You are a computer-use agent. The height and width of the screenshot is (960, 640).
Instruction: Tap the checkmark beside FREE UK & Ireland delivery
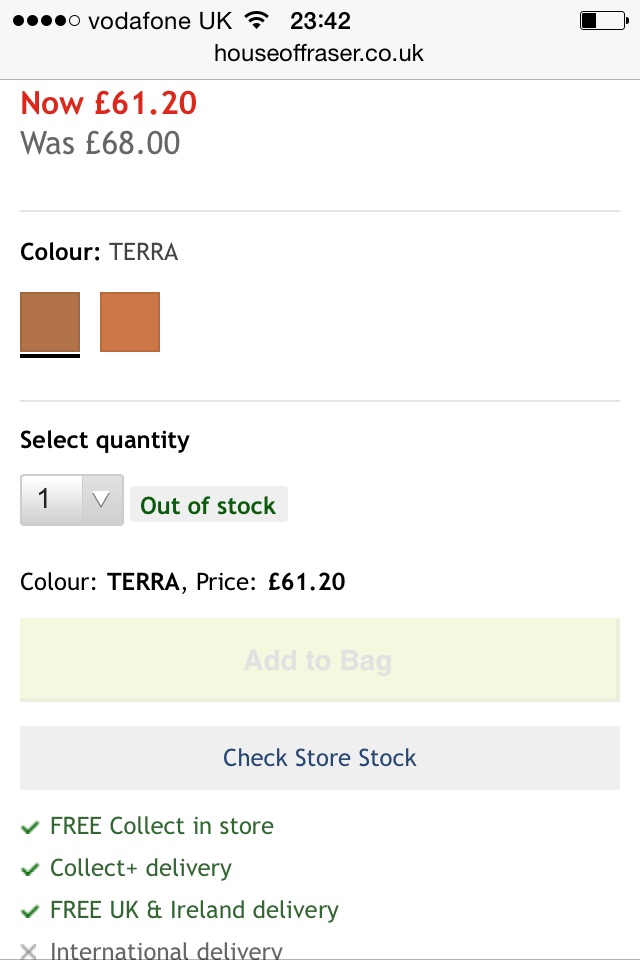(30, 911)
